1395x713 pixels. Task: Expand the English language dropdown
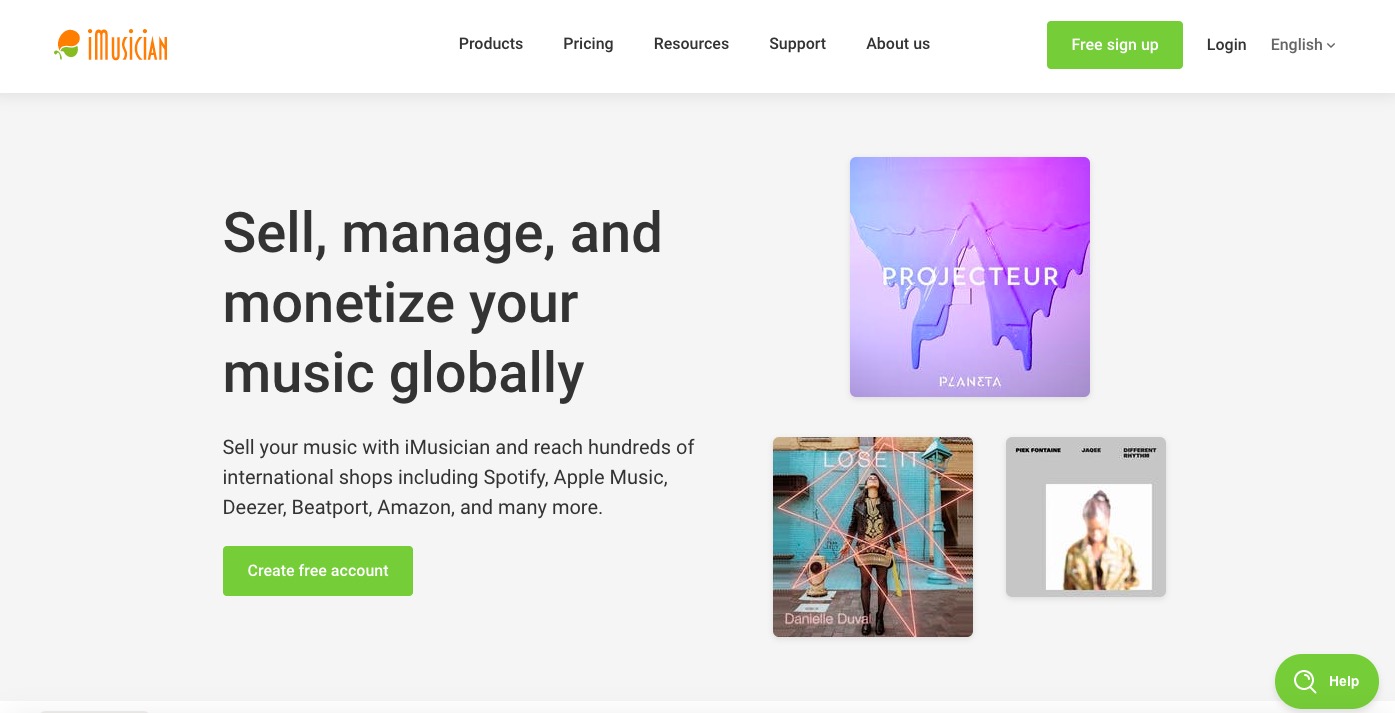[x=1303, y=45]
